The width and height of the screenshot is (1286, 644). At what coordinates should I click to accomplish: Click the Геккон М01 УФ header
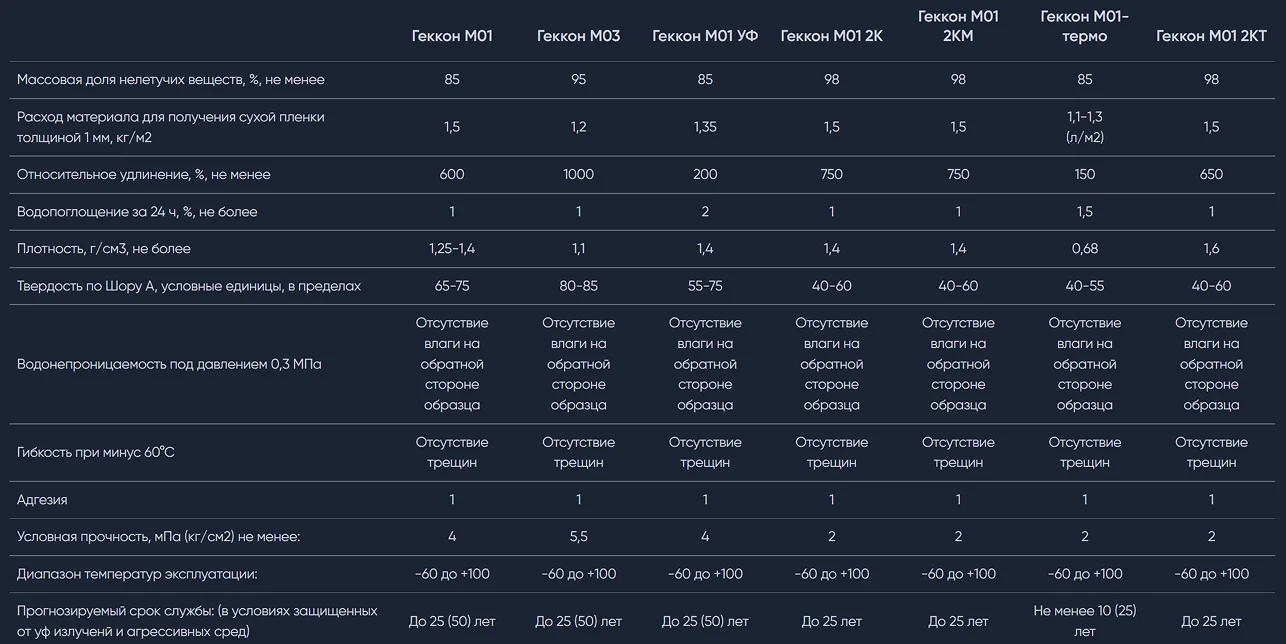pos(705,36)
